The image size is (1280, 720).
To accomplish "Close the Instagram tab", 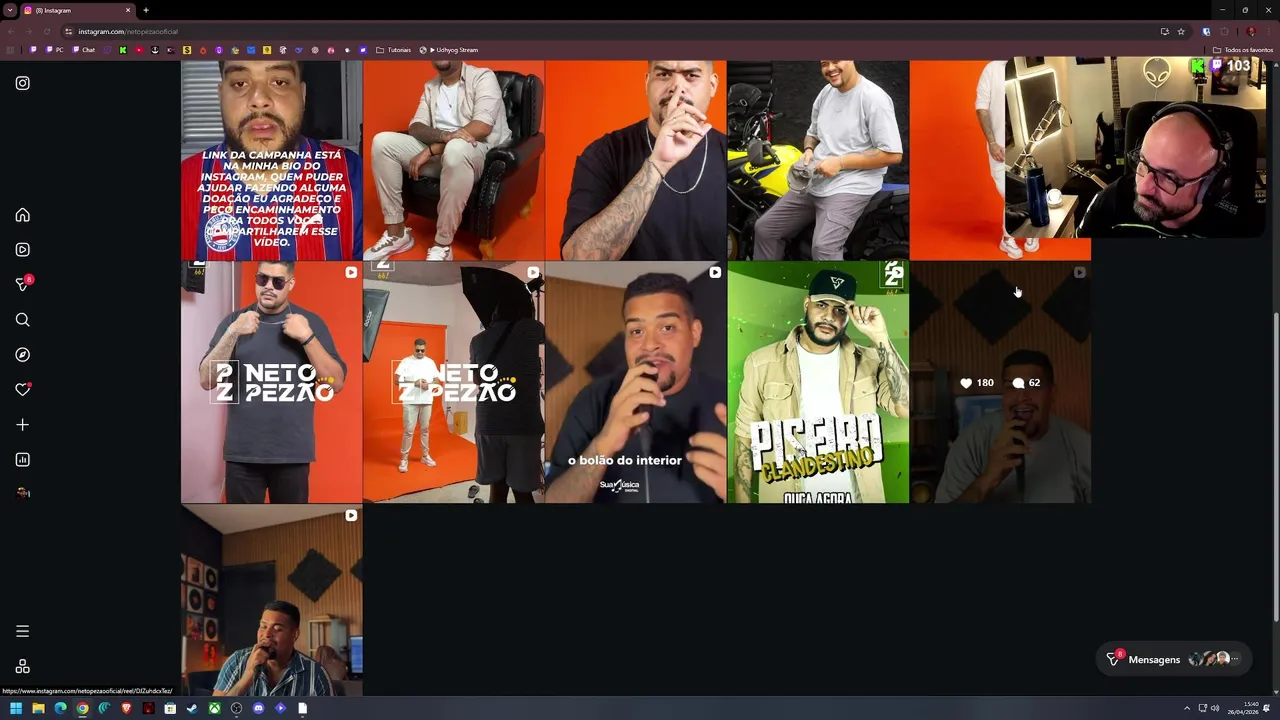I will (128, 10).
